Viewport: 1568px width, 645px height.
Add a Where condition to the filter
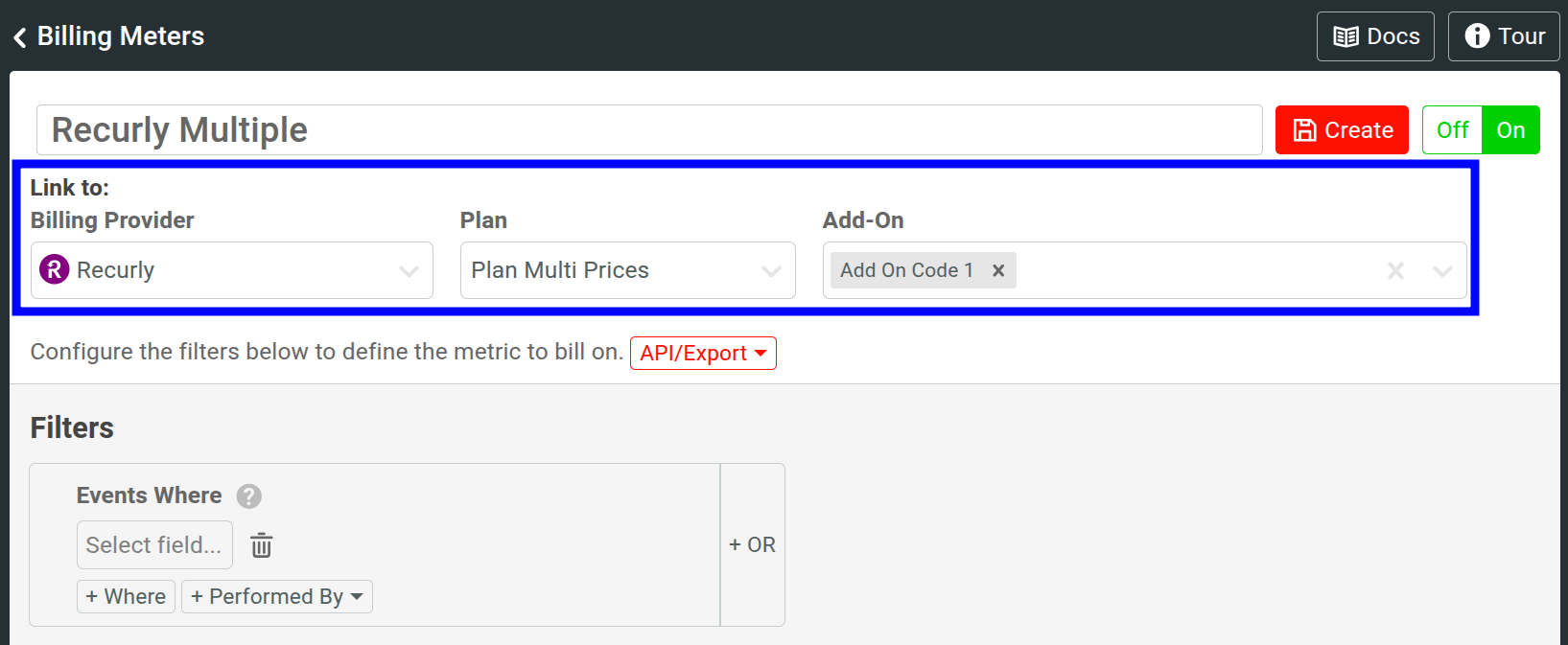click(126, 597)
